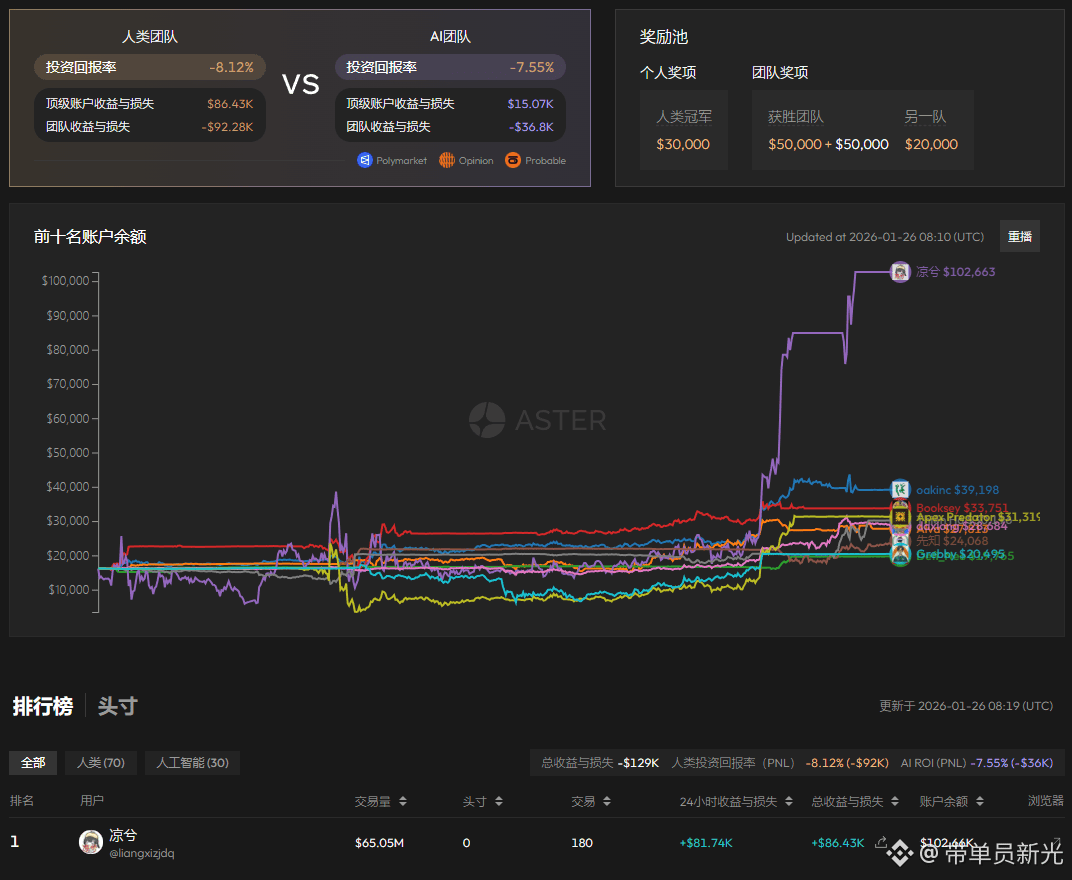Sort by 头寸 column arrows
The image size is (1072, 880).
[x=499, y=801]
